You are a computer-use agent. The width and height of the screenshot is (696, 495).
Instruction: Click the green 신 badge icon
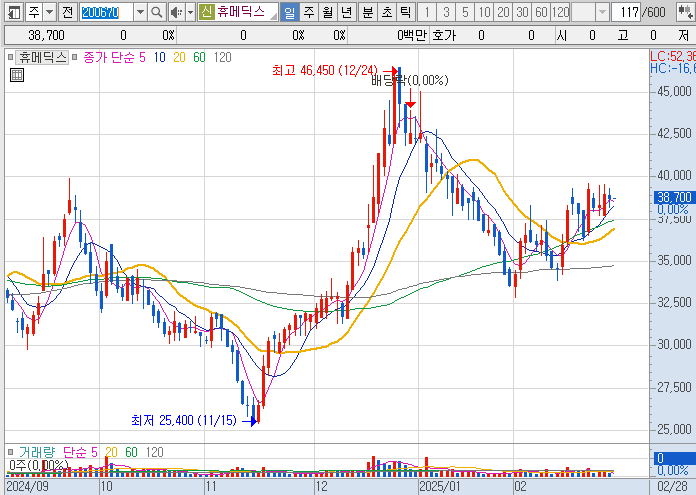tap(206, 12)
